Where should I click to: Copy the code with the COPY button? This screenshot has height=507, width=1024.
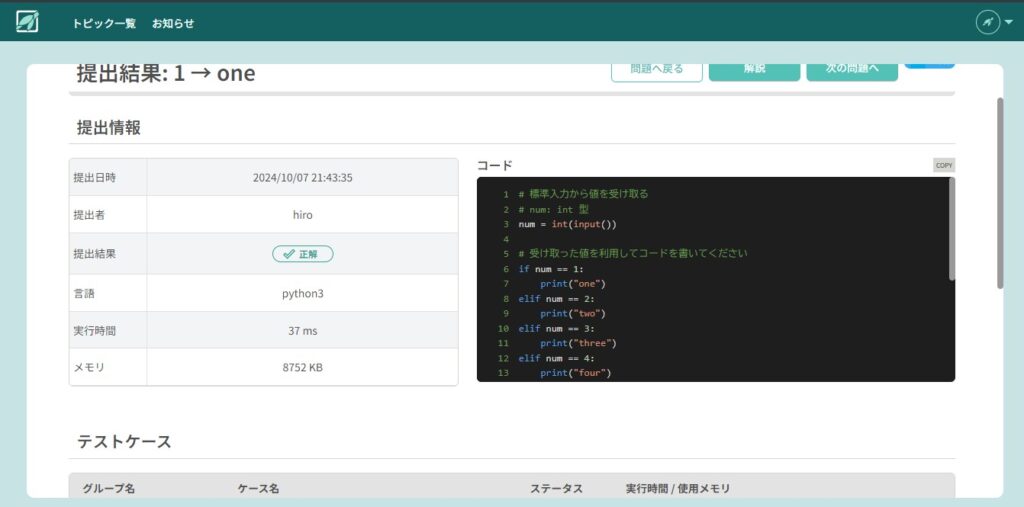pos(943,165)
